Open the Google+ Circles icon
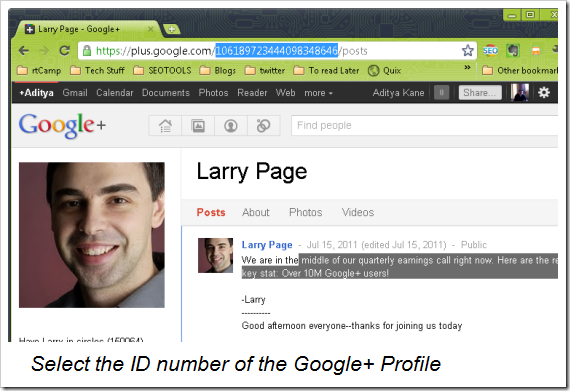The height and width of the screenshot is (391, 570). (x=264, y=126)
